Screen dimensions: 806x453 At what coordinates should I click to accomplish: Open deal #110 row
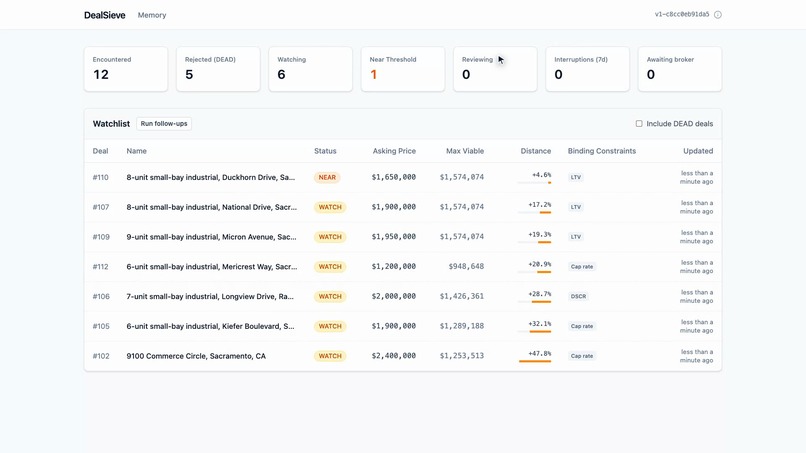403,177
